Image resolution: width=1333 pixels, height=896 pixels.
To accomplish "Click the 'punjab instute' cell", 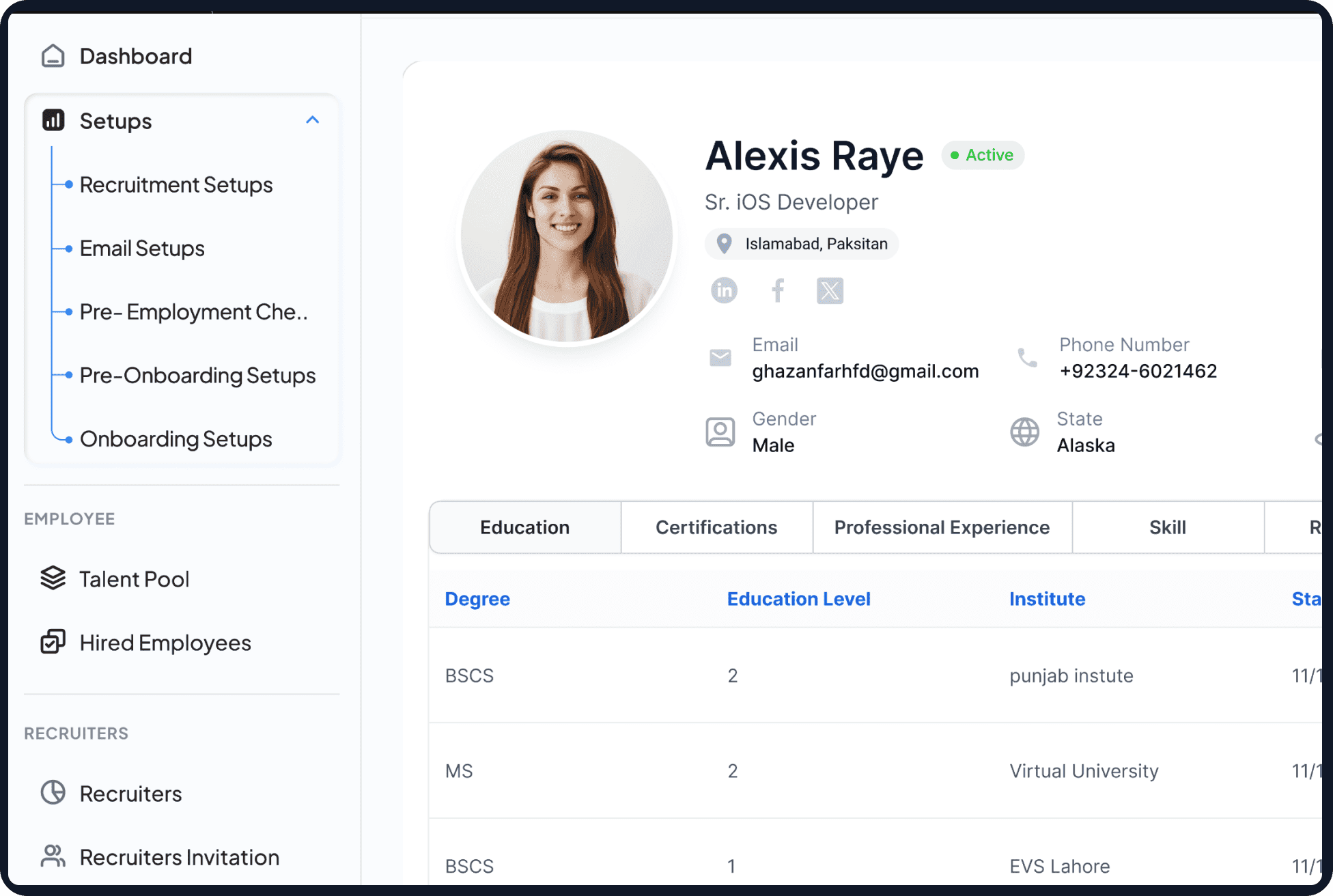I will coord(1071,675).
